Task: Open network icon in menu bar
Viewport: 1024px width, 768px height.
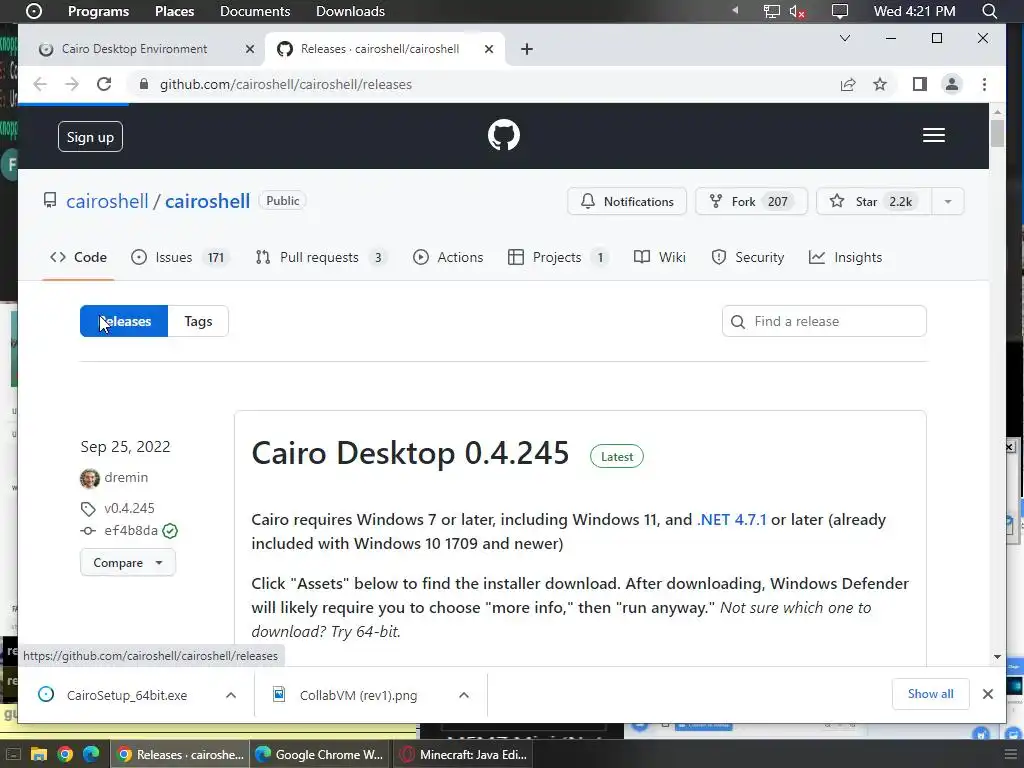Action: coord(771,11)
